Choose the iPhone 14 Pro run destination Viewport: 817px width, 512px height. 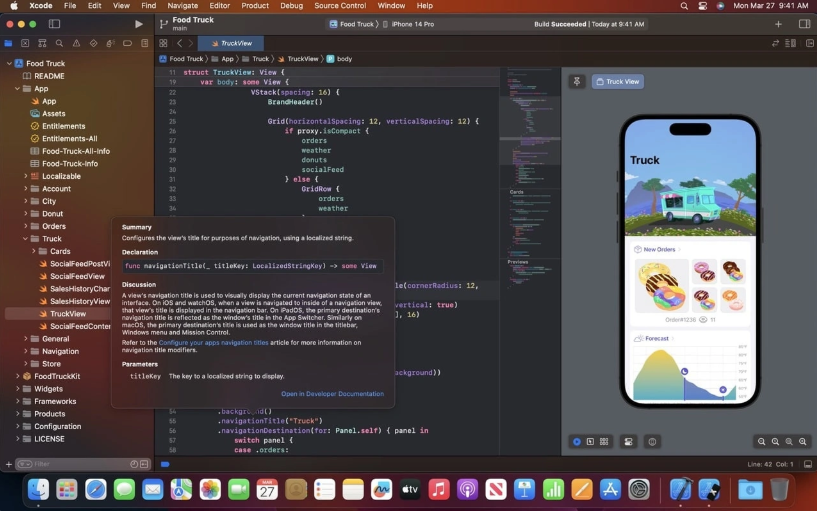click(408, 24)
